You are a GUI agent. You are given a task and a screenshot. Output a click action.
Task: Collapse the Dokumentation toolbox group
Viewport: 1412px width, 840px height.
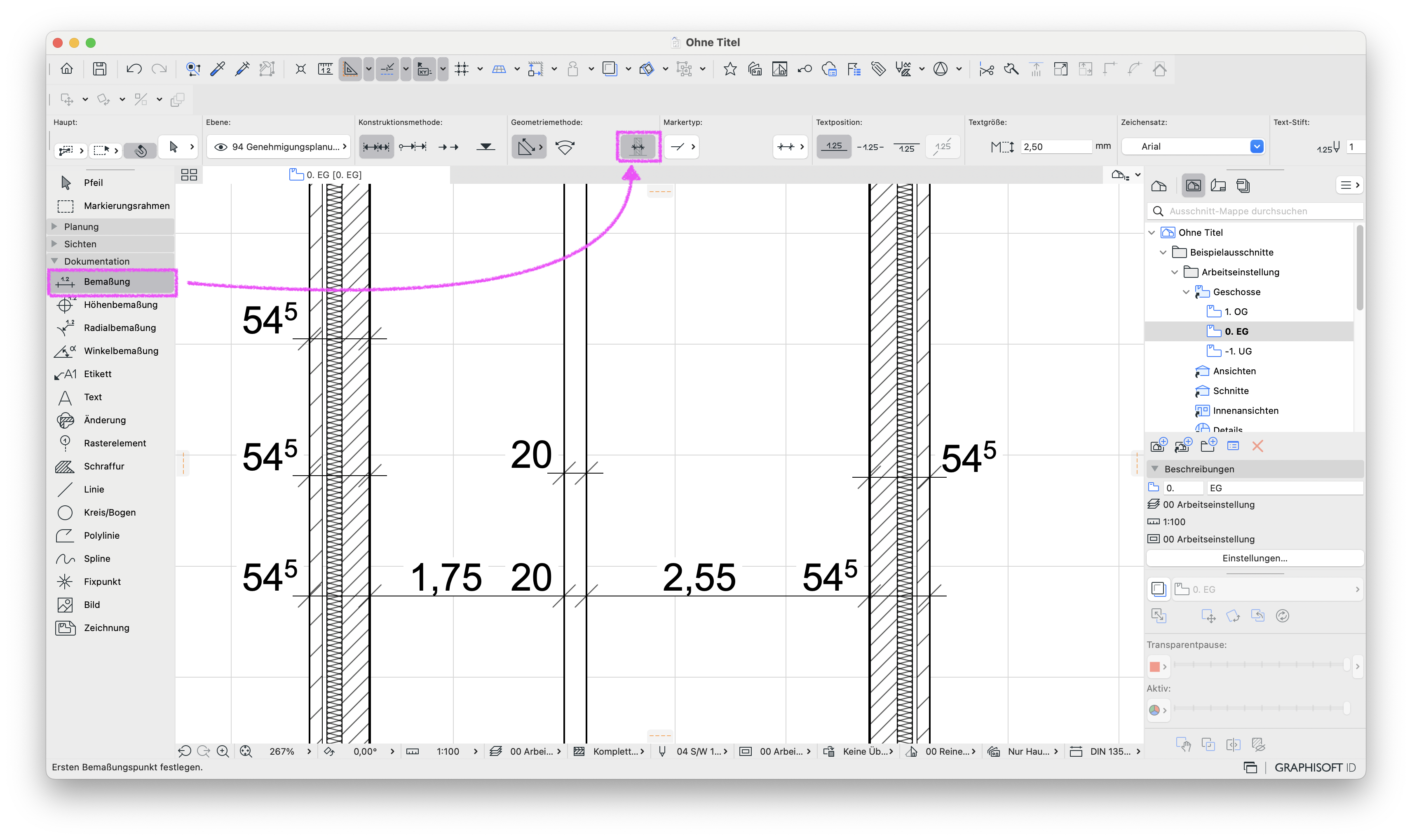coord(54,261)
